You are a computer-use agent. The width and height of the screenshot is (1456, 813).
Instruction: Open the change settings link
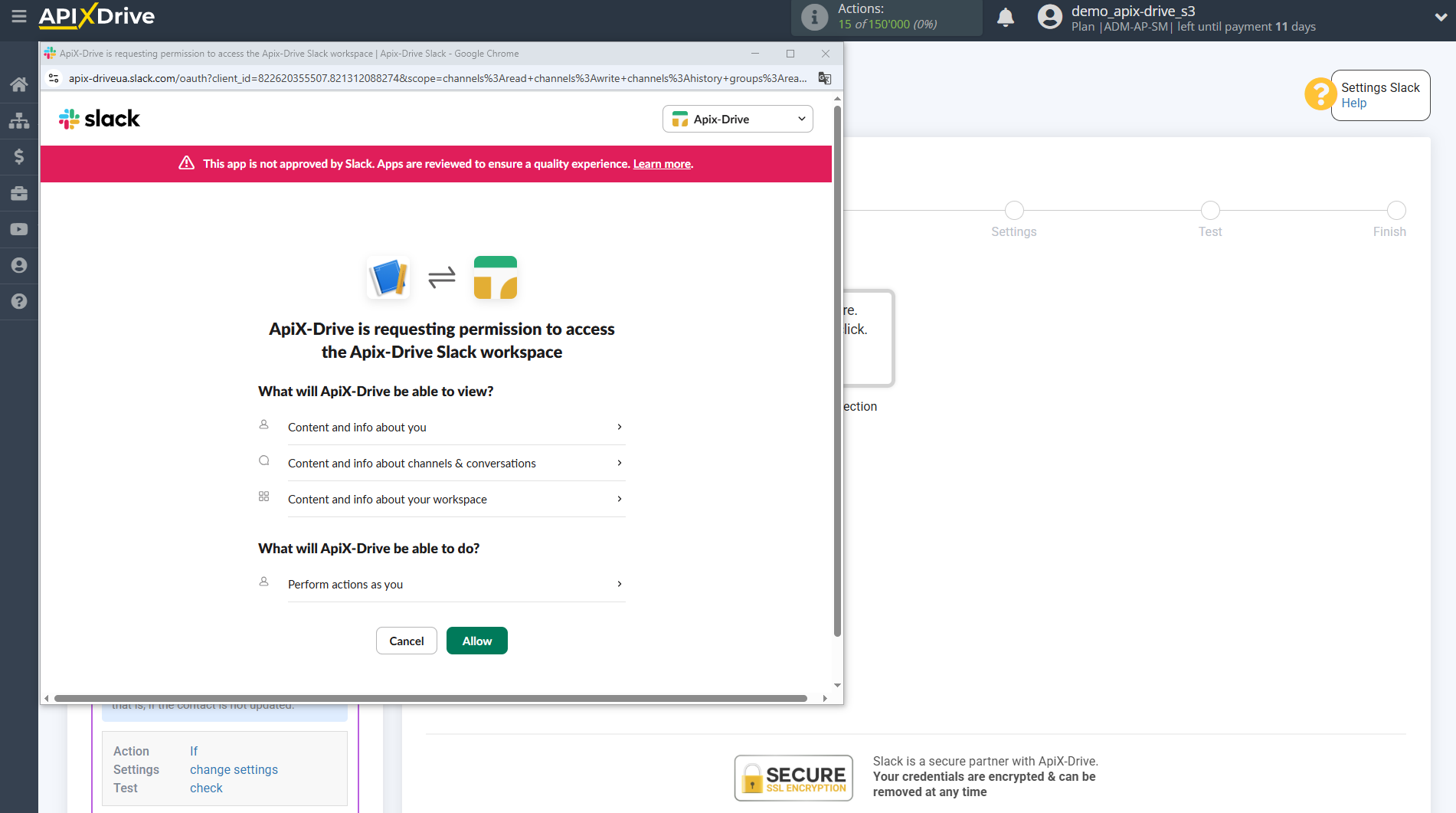click(234, 769)
